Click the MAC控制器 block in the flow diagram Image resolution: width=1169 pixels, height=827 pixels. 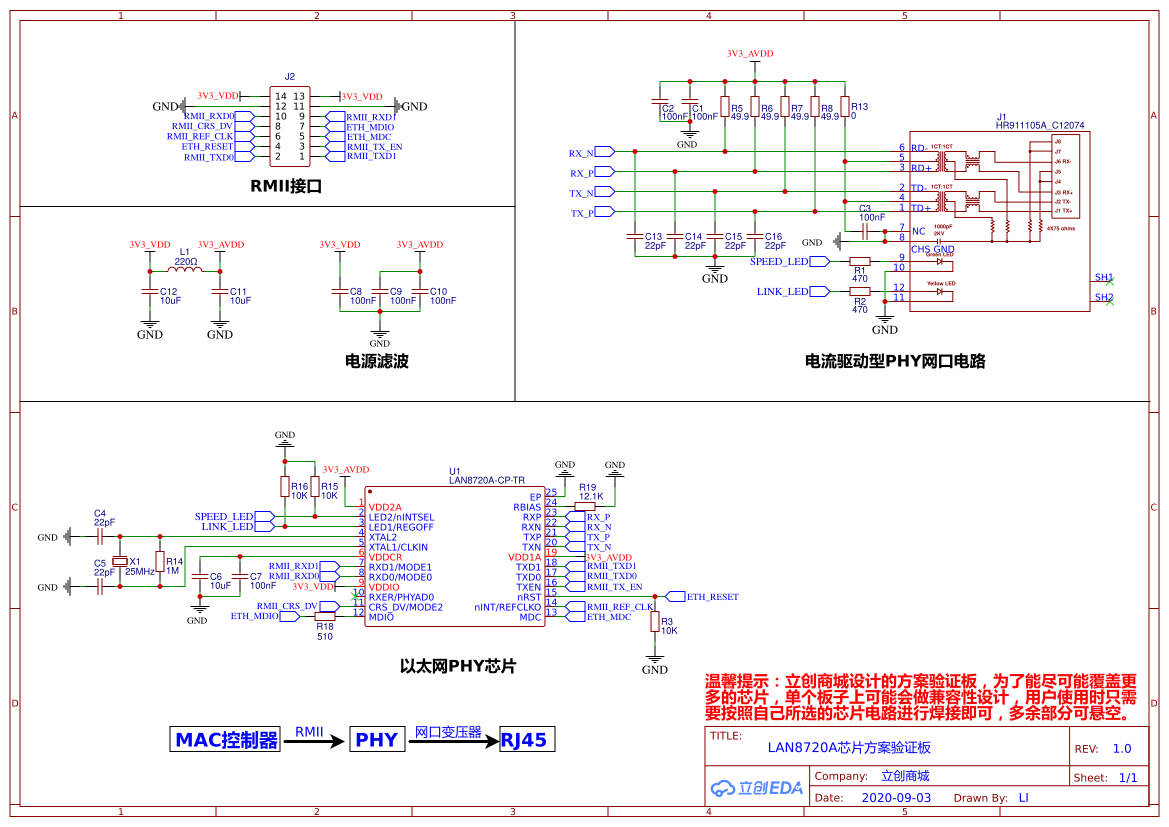225,739
